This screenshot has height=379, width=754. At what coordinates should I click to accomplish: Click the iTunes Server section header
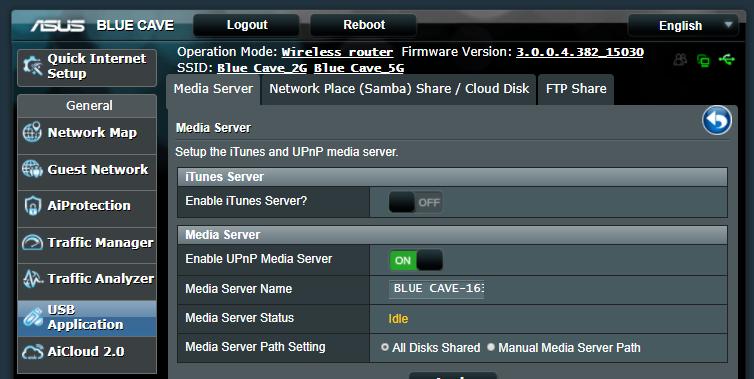(452, 177)
